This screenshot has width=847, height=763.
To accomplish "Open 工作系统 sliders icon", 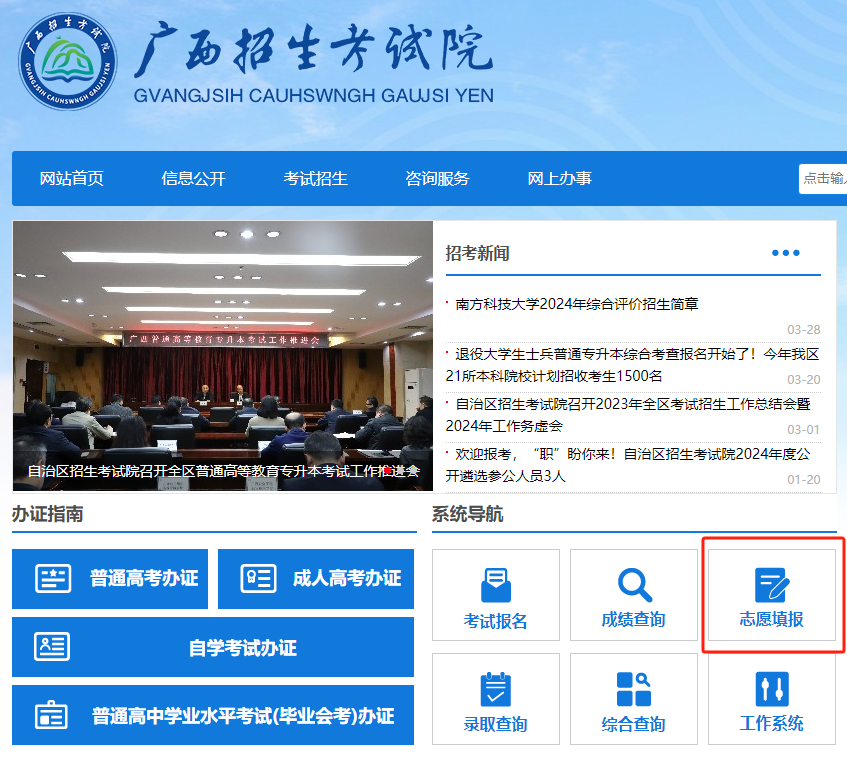I will point(771,689).
